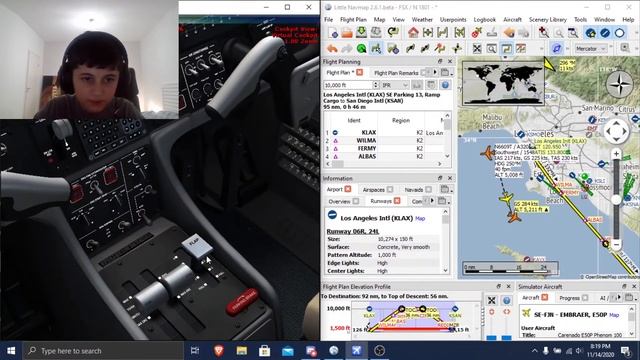Open the Aircraft menu
The height and width of the screenshot is (360, 640).
[512, 20]
